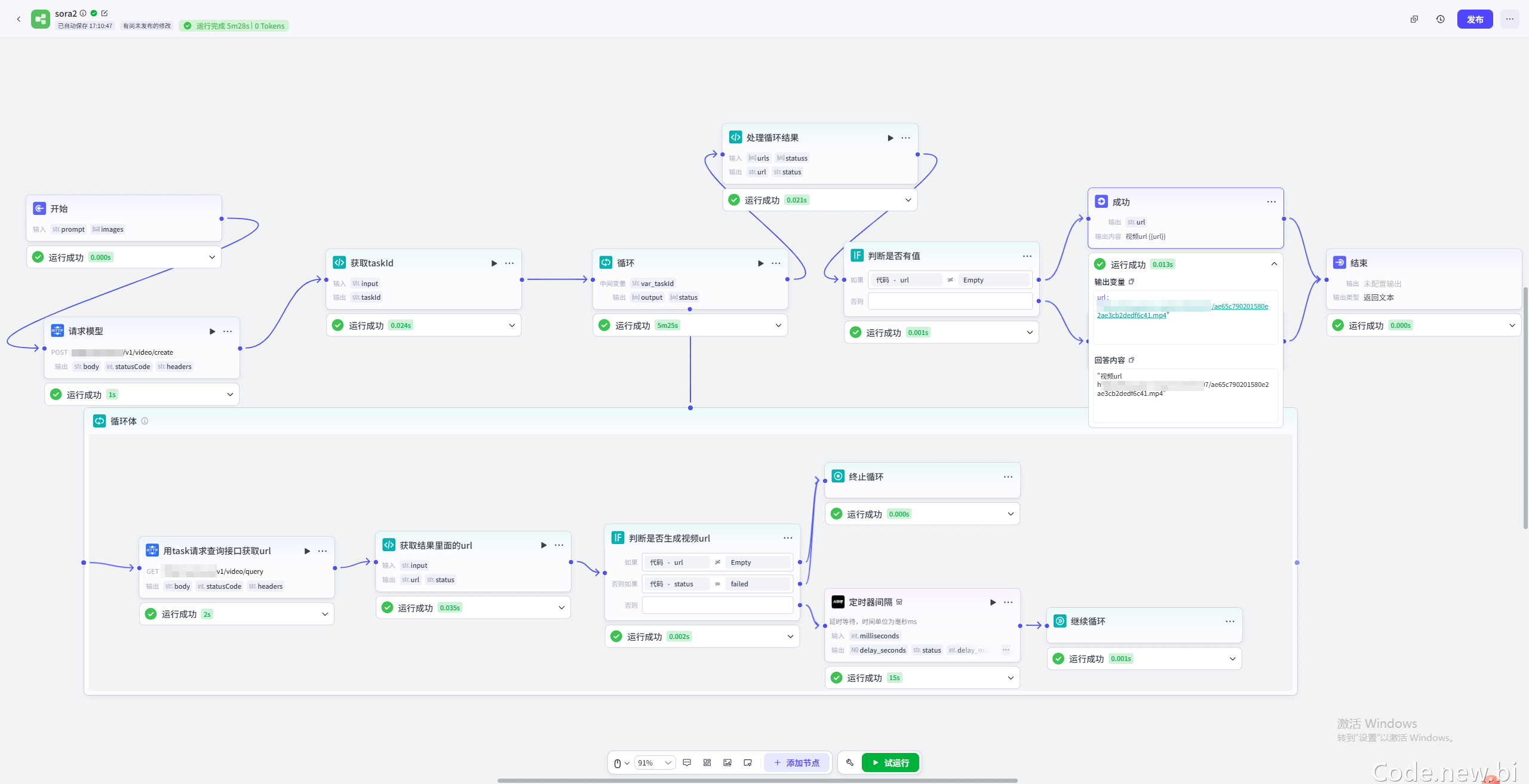
Task: Expand 开始 node run result
Action: pyautogui.click(x=212, y=257)
